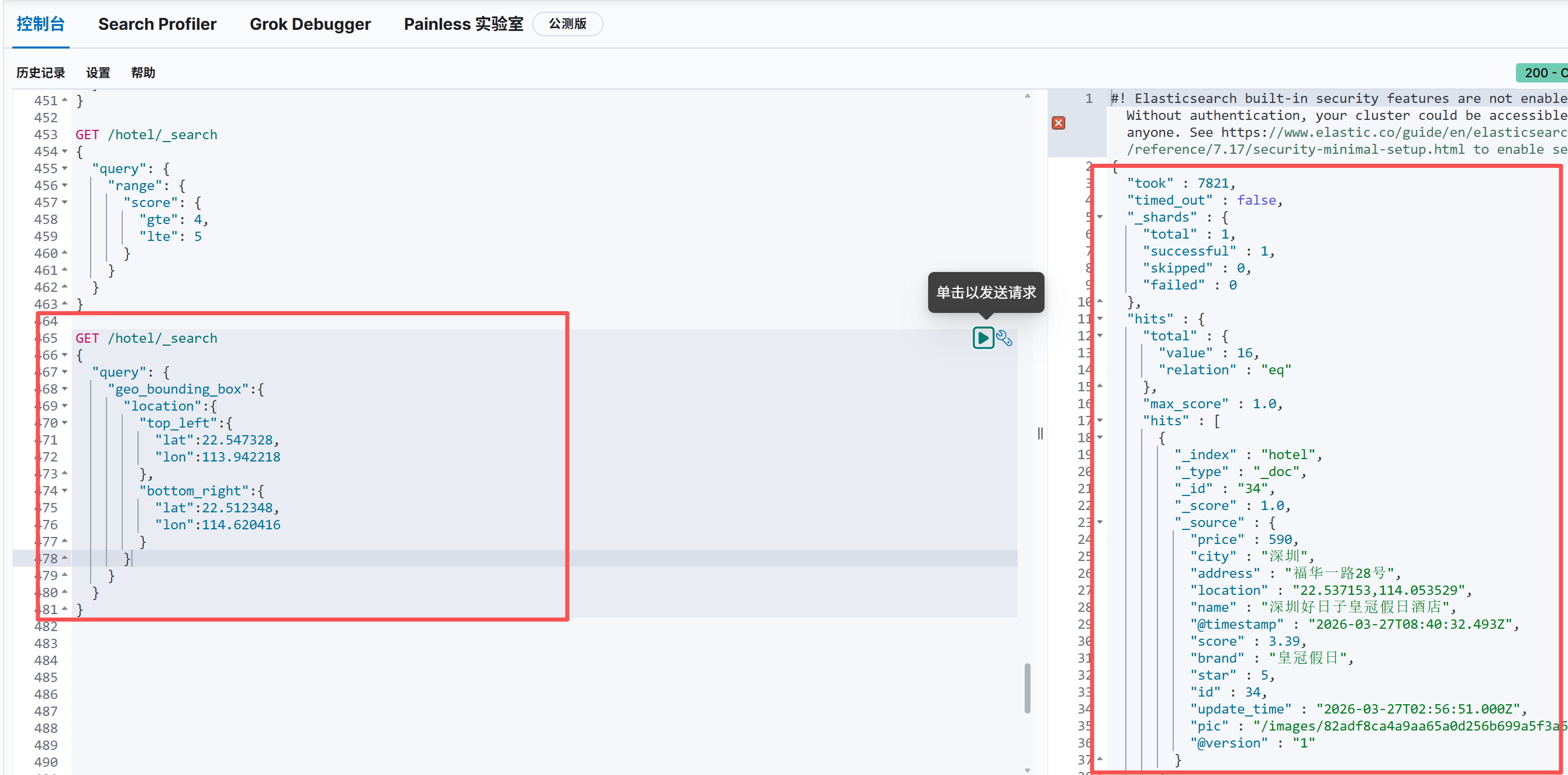
Task: Click the scroll-down arrow at editor bottom
Action: coord(1028,770)
